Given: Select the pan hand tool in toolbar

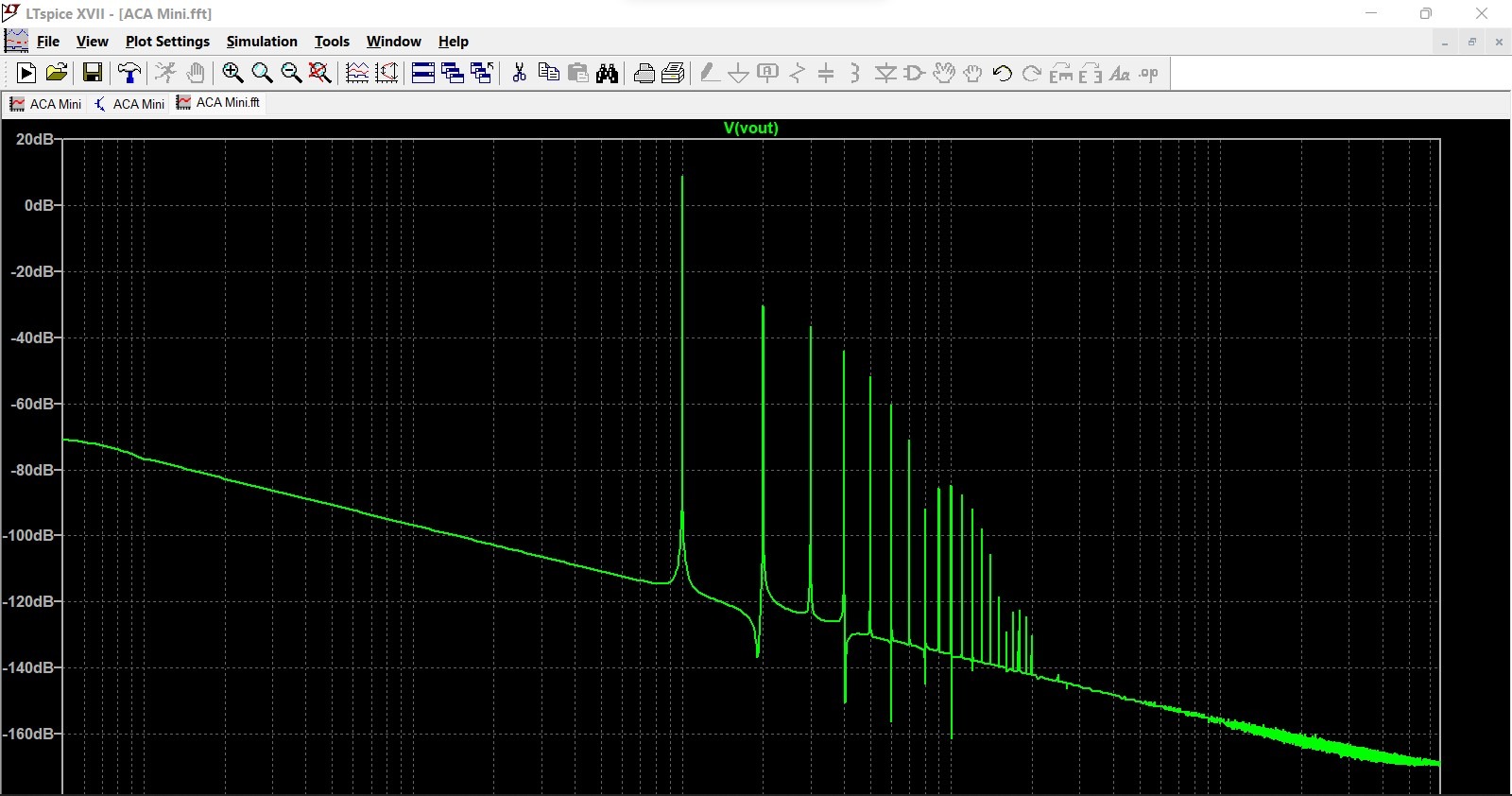Looking at the screenshot, I should pyautogui.click(x=196, y=73).
